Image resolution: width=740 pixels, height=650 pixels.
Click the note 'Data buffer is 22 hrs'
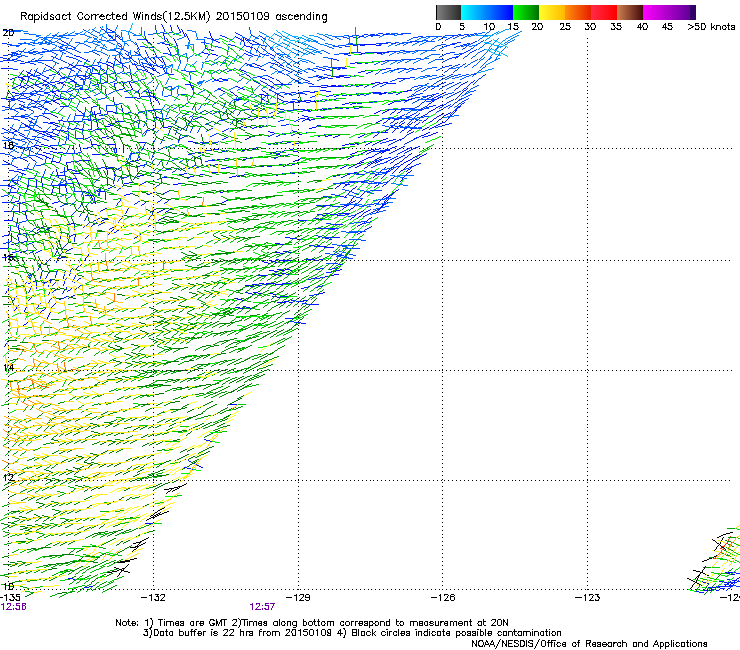204,633
